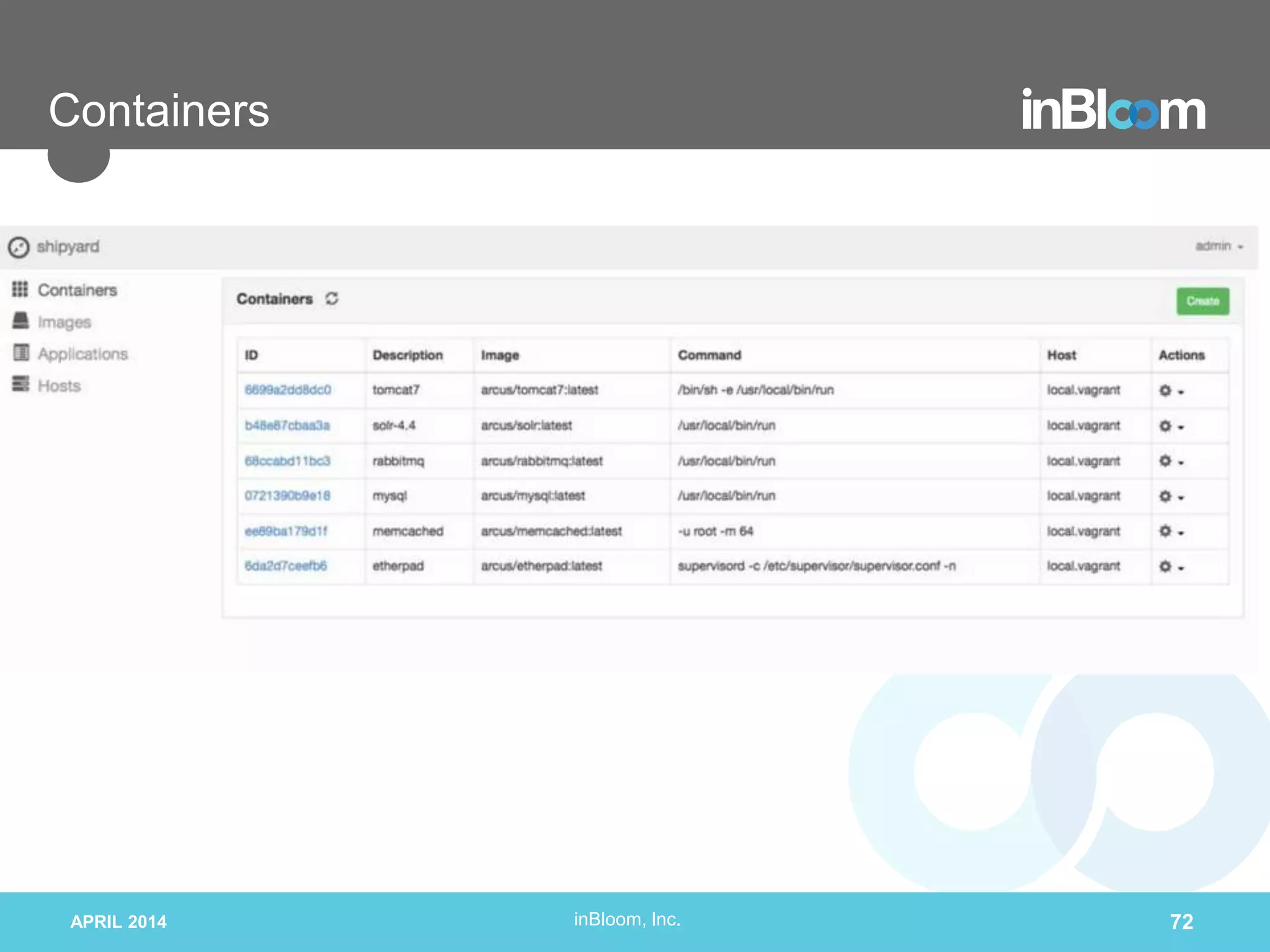Click the gear icon for mysql row

coord(1165,496)
